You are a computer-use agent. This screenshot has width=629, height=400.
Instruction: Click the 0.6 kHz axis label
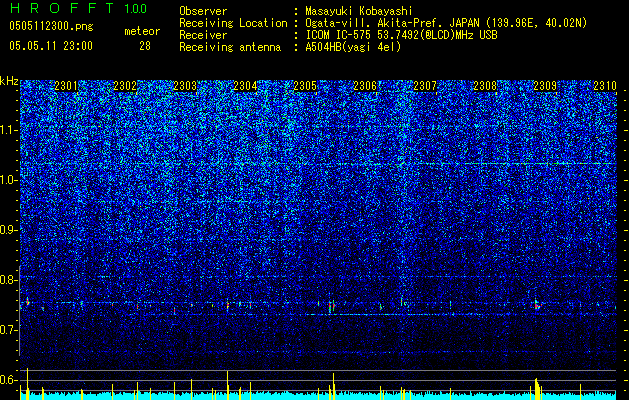tap(9, 380)
